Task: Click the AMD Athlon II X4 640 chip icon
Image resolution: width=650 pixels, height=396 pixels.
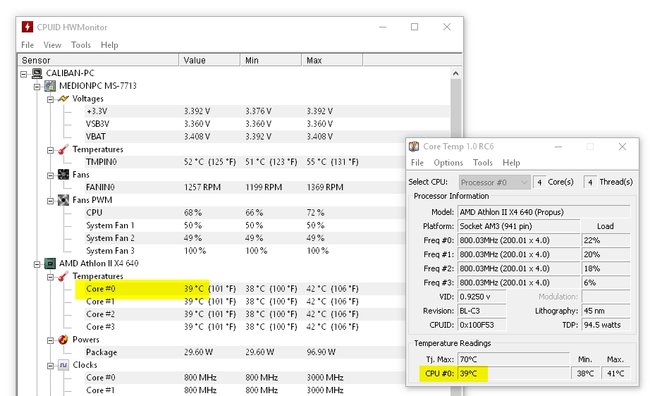Action: pyautogui.click(x=50, y=263)
